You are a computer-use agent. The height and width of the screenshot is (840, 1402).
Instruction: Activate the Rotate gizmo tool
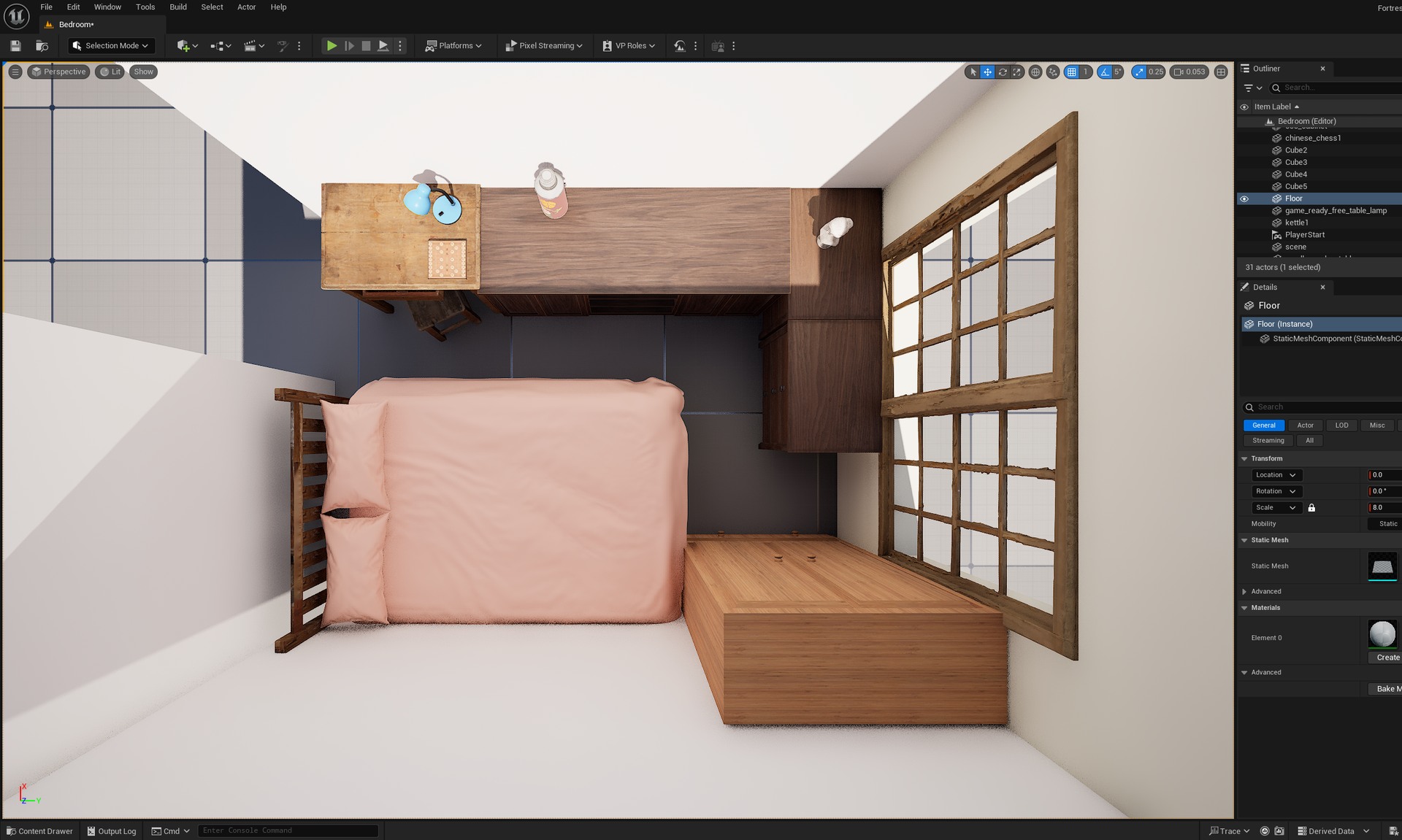tap(1002, 72)
